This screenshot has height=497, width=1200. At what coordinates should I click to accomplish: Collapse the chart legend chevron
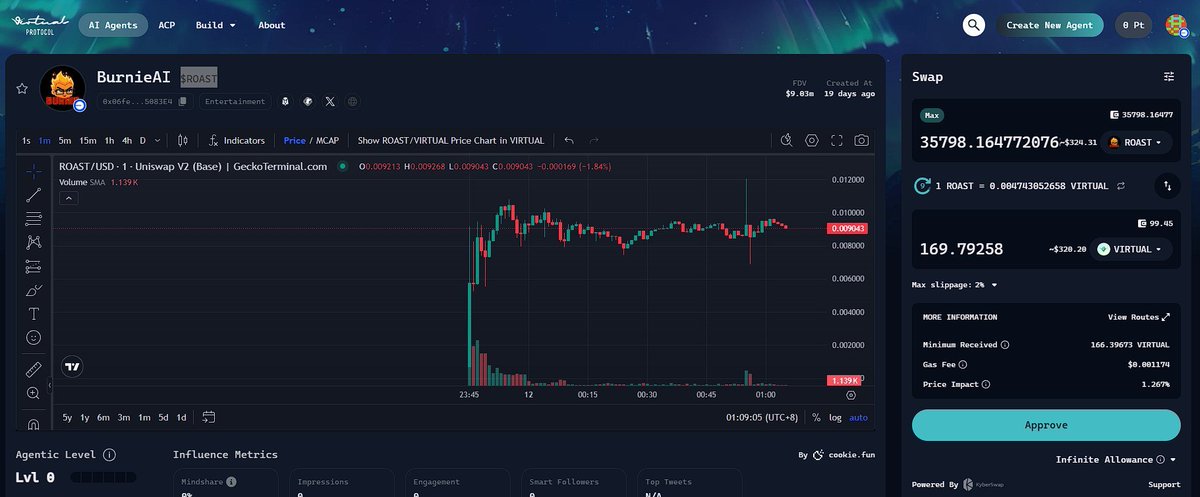pyautogui.click(x=69, y=198)
